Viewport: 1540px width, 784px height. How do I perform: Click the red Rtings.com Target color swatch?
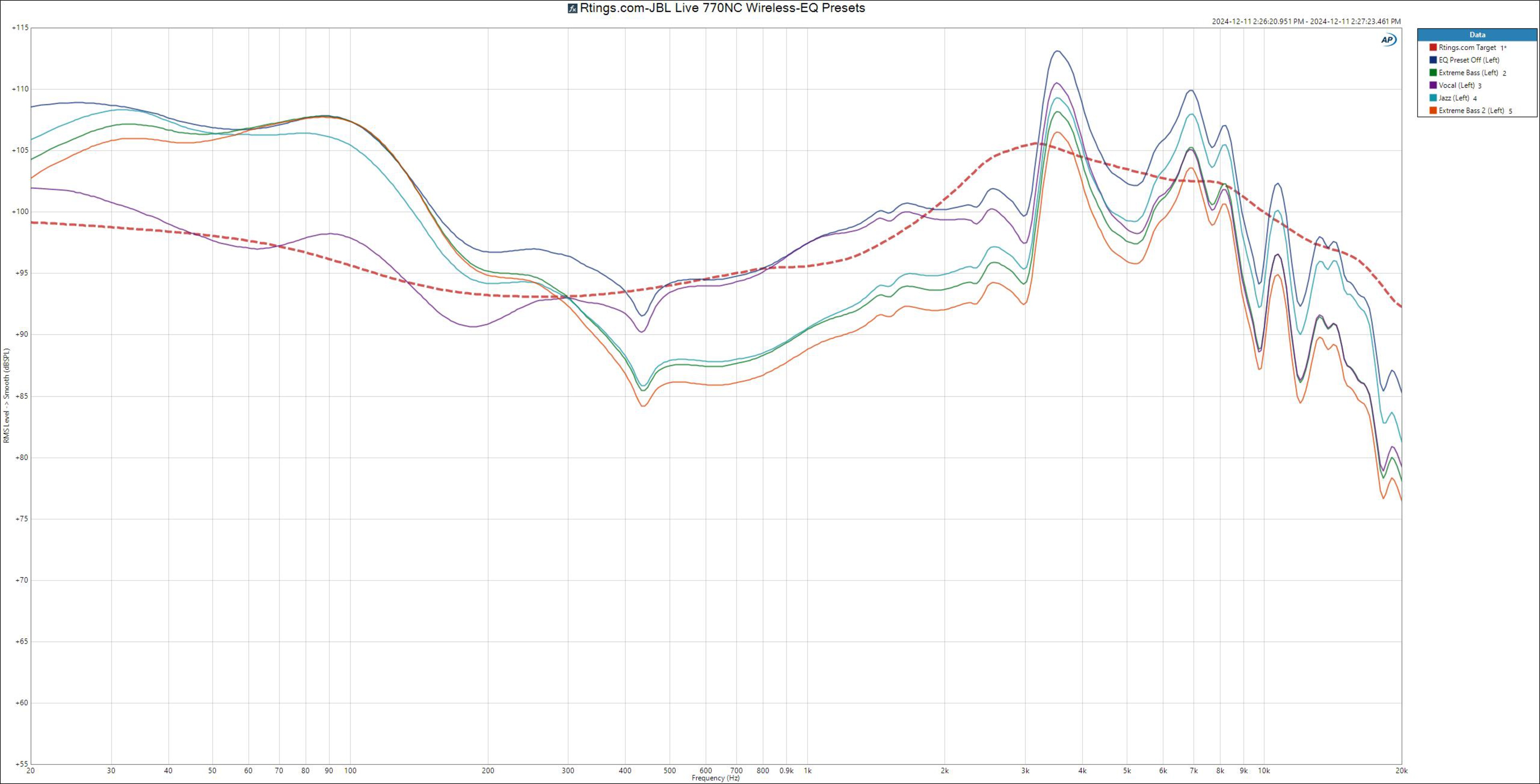pyautogui.click(x=1433, y=47)
